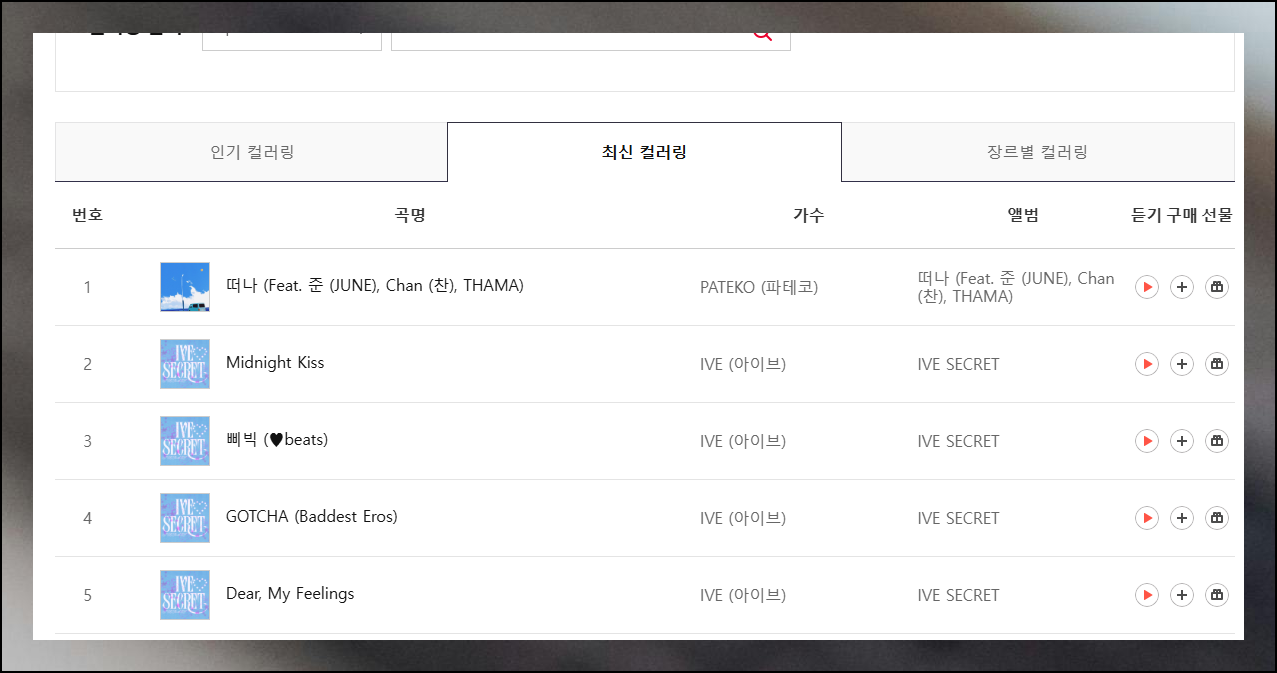Play the GOTCHA (Baddest Eros) preview

point(1147,518)
